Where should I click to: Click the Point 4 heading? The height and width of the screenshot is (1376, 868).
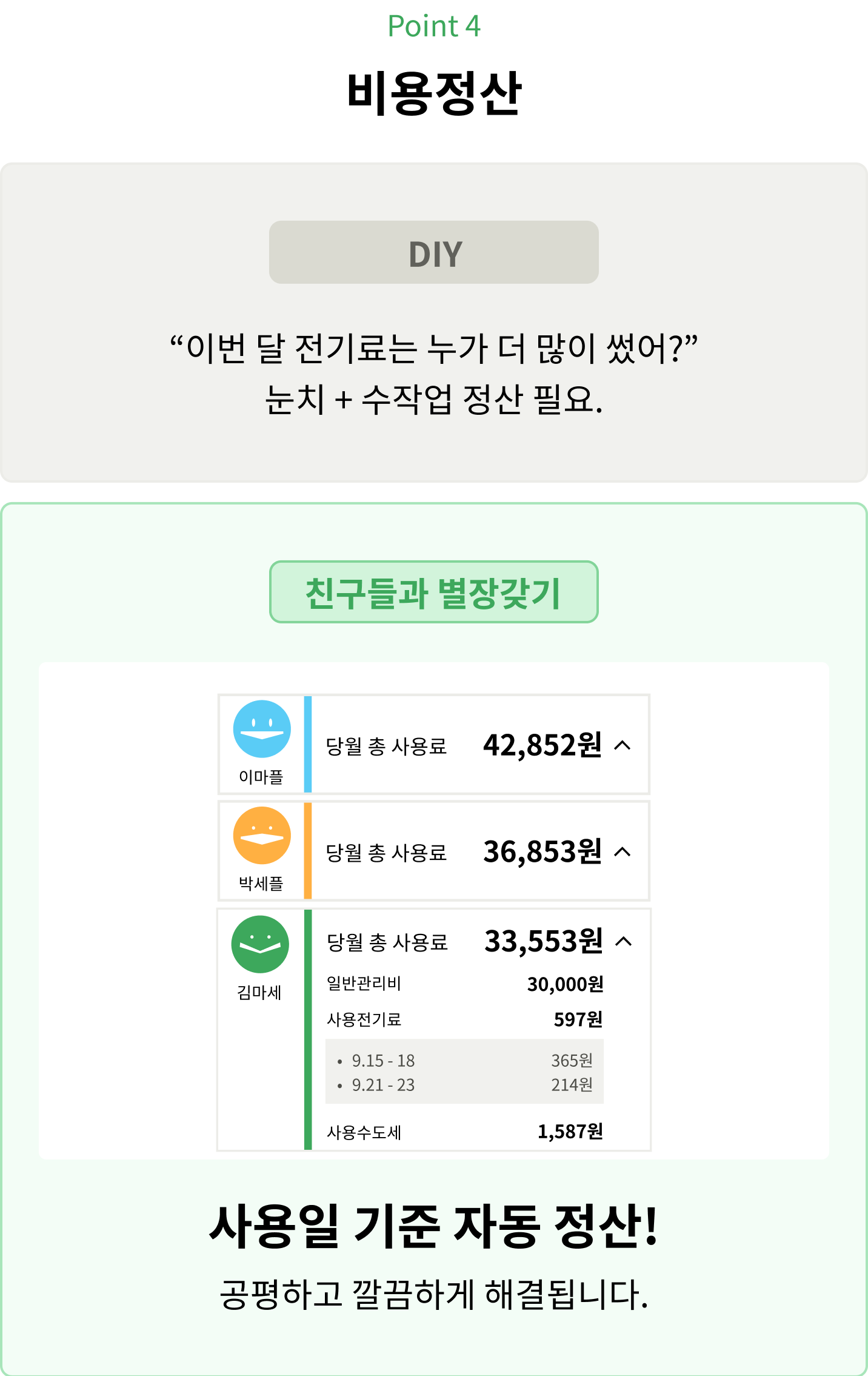coord(434,26)
